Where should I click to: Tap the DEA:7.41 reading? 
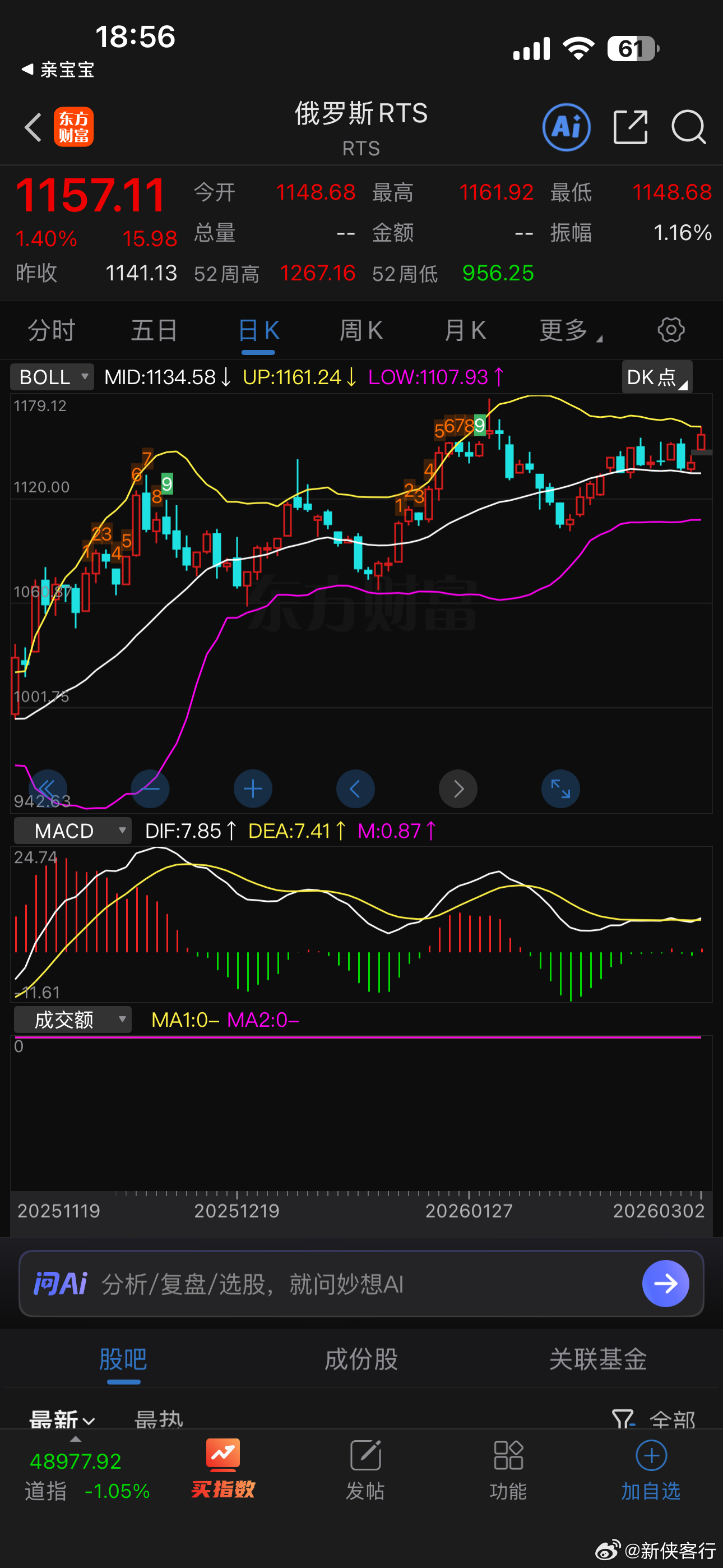(297, 830)
